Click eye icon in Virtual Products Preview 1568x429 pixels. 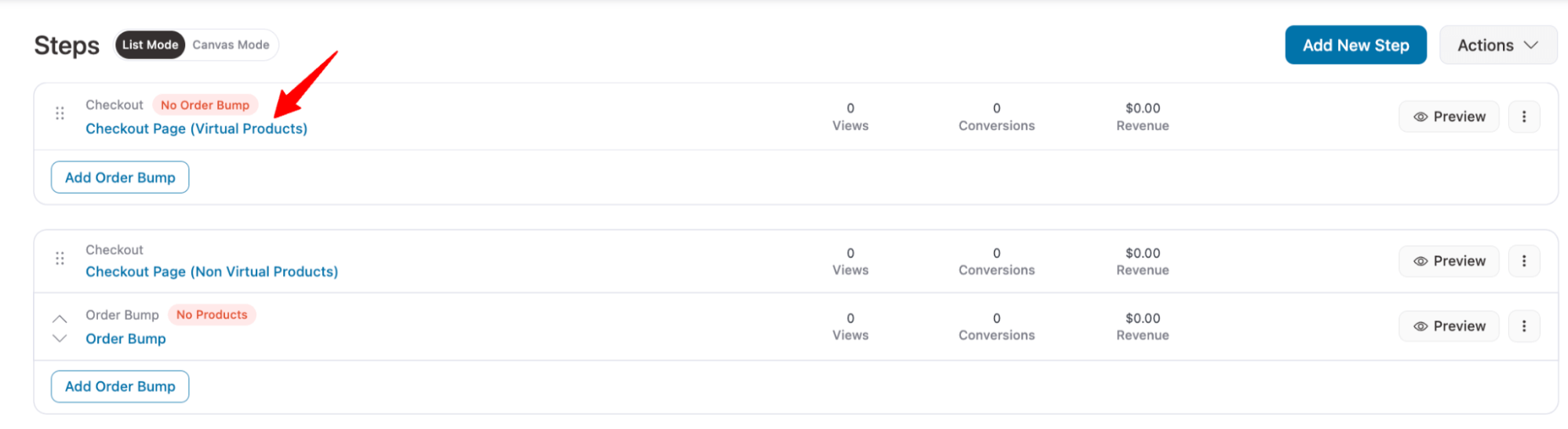[x=1420, y=117]
